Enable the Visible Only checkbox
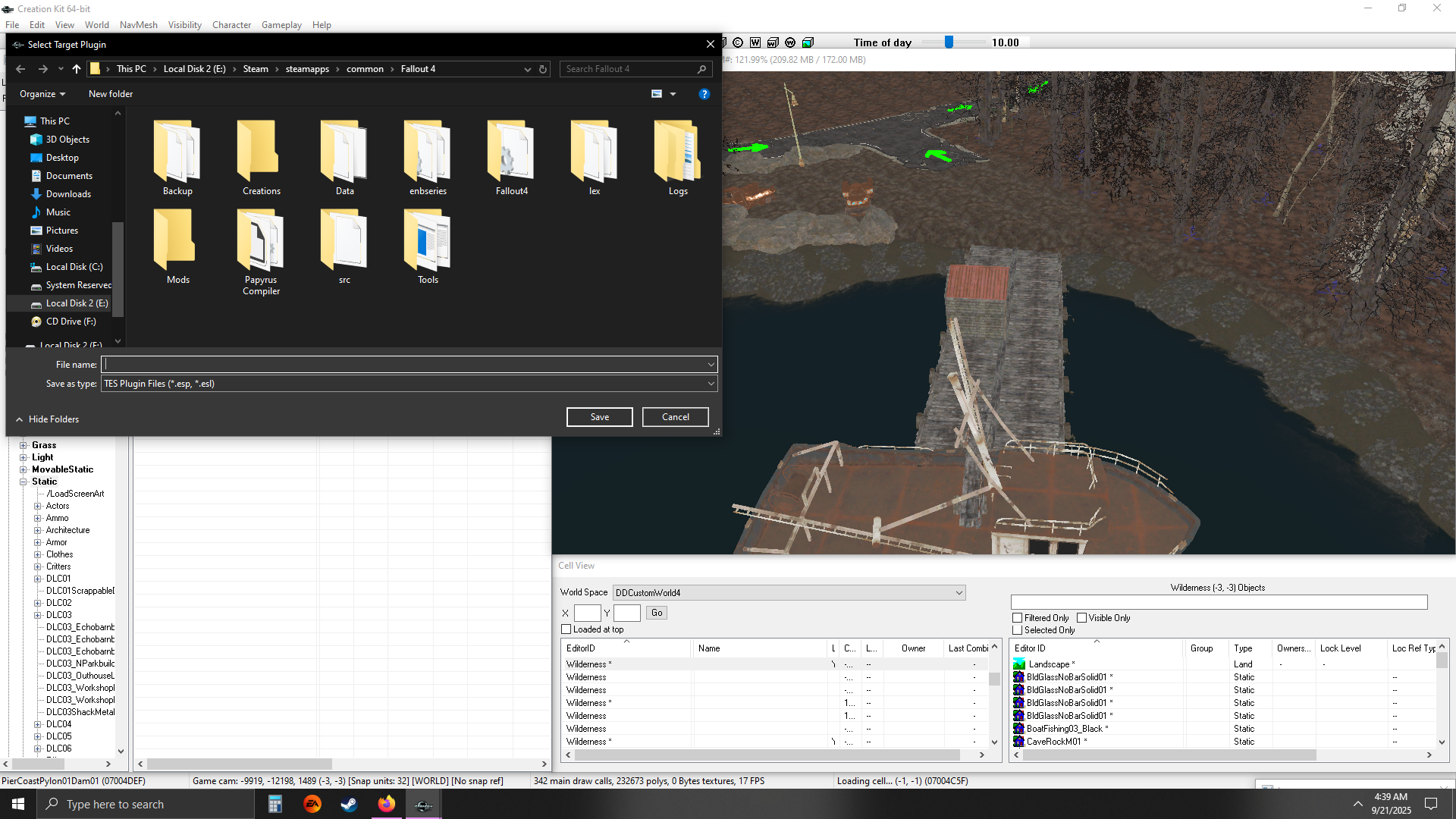Image resolution: width=1456 pixels, height=819 pixels. point(1082,618)
